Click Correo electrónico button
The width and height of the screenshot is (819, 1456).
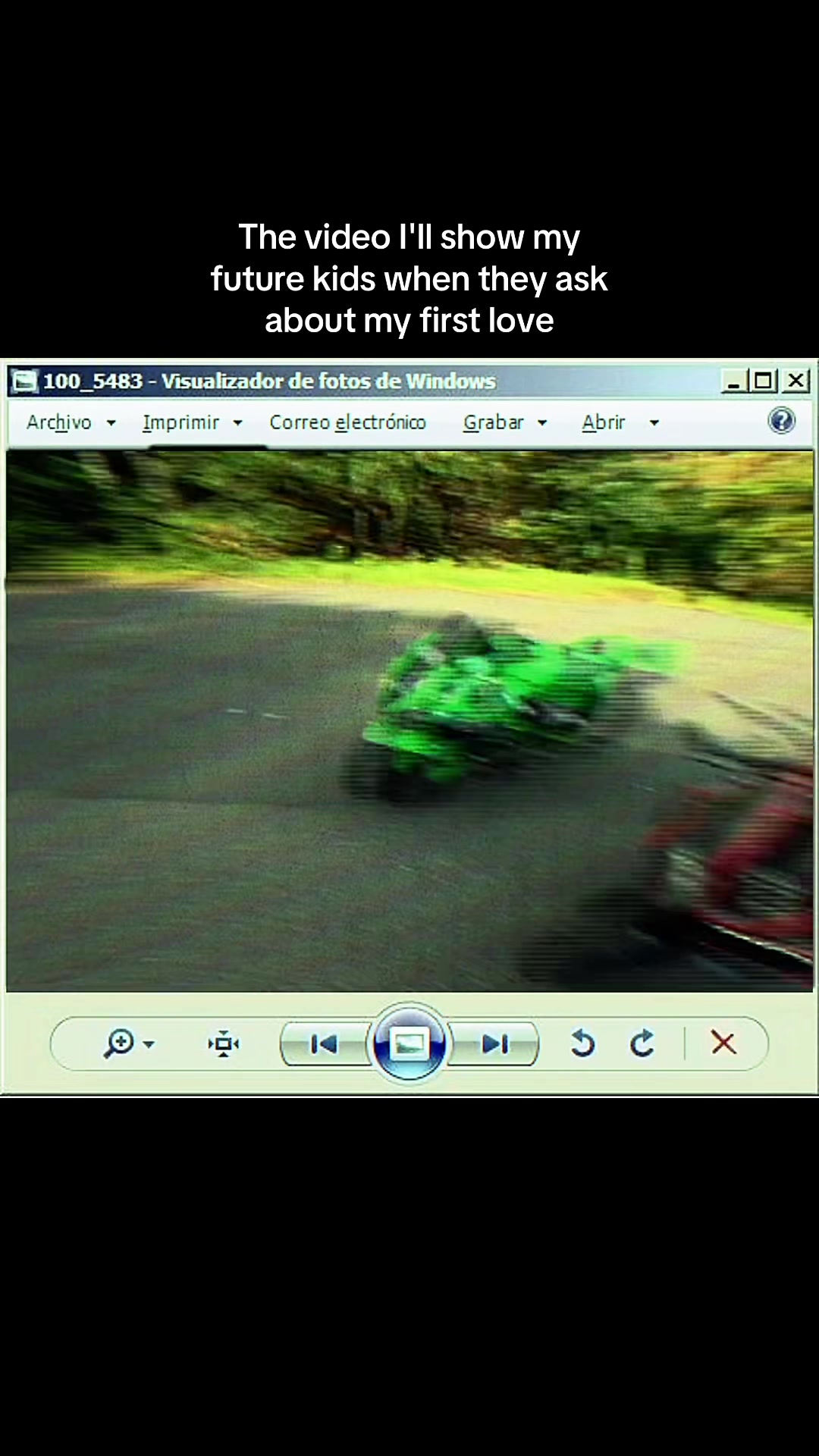[347, 422]
